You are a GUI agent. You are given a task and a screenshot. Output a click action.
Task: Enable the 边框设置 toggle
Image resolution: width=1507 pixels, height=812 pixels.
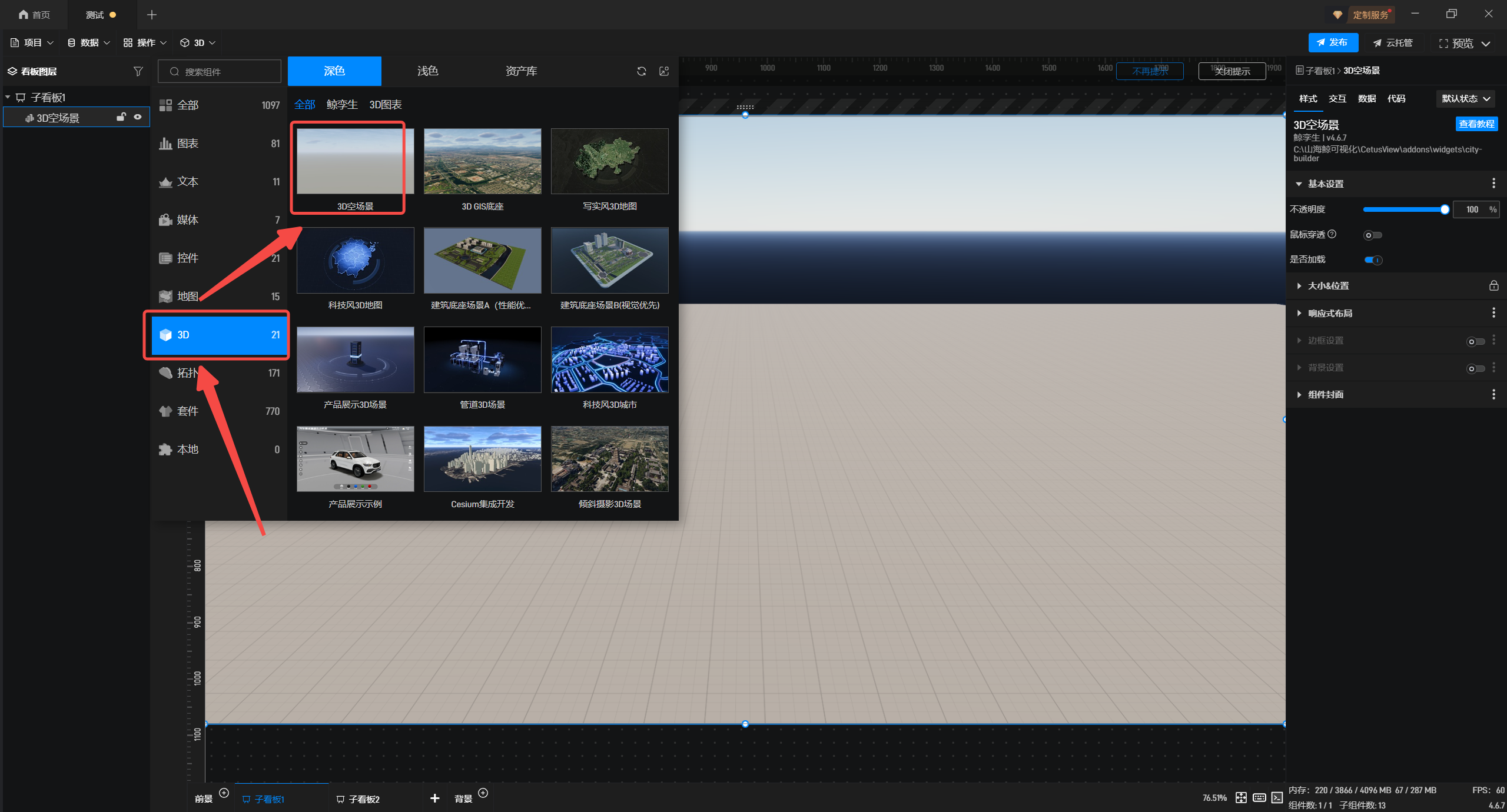1475,341
